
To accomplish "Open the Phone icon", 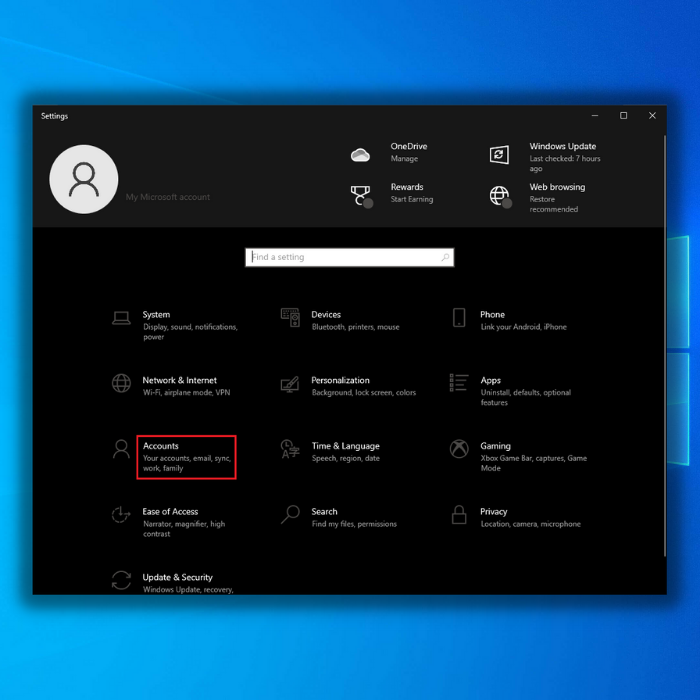I will point(459,317).
